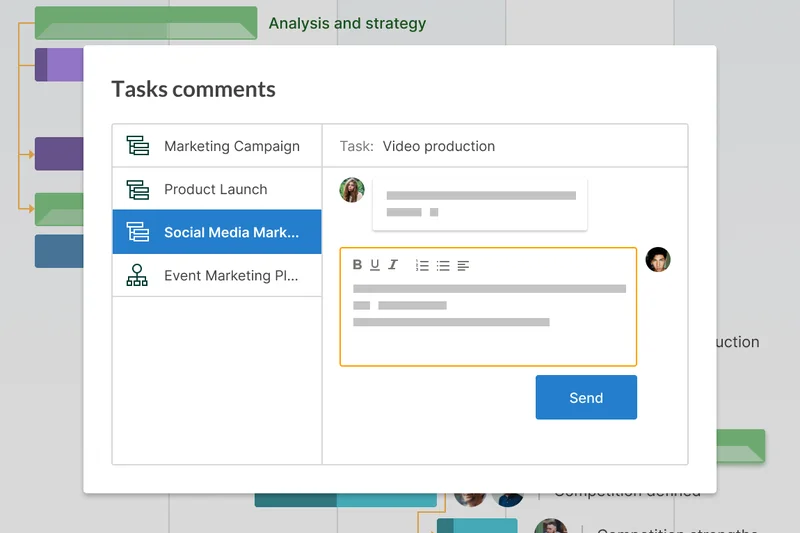The height and width of the screenshot is (533, 800).
Task: Click the female commenter's avatar
Action: coord(352,190)
